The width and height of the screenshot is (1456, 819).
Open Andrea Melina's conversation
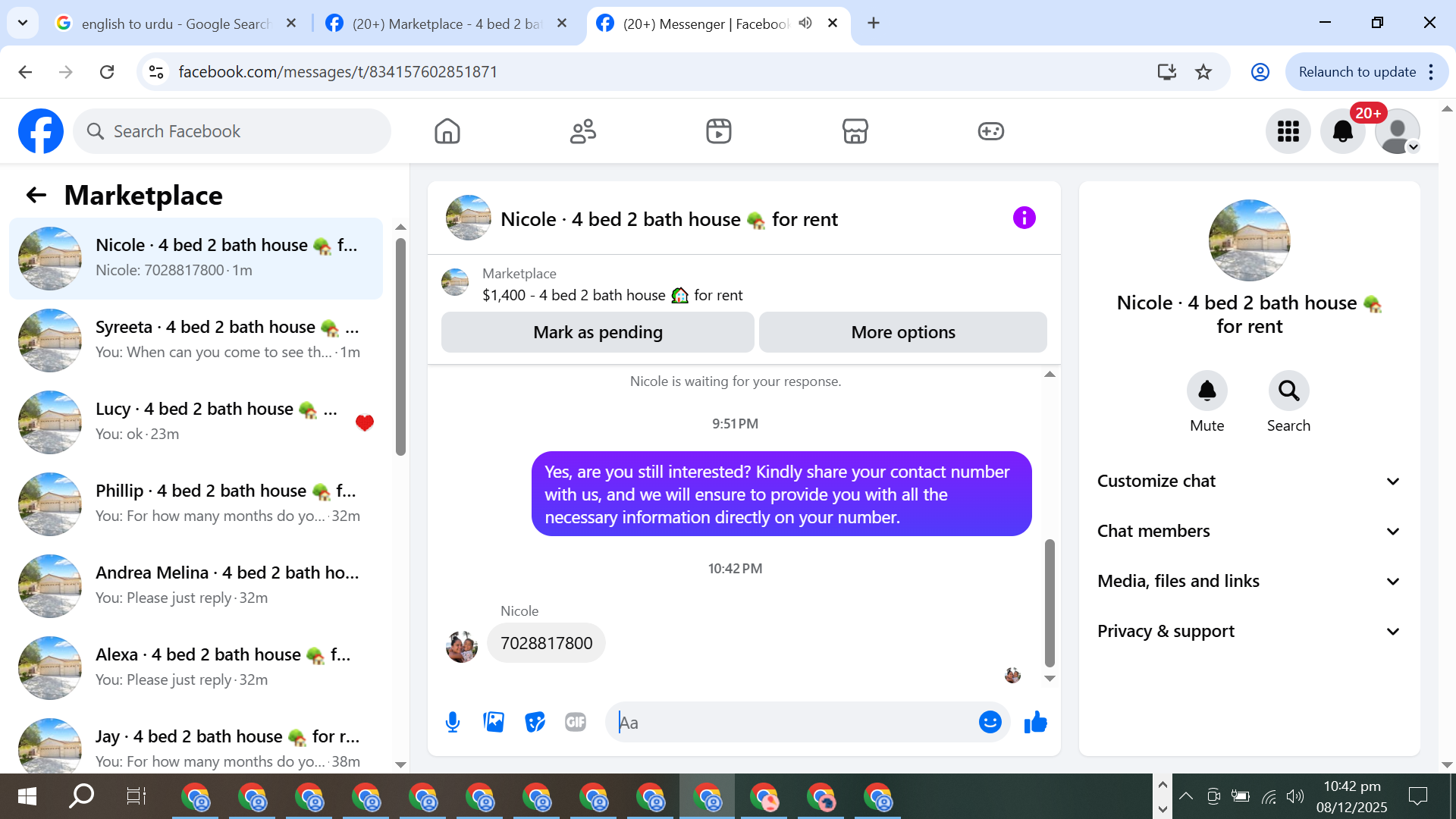[x=196, y=585]
